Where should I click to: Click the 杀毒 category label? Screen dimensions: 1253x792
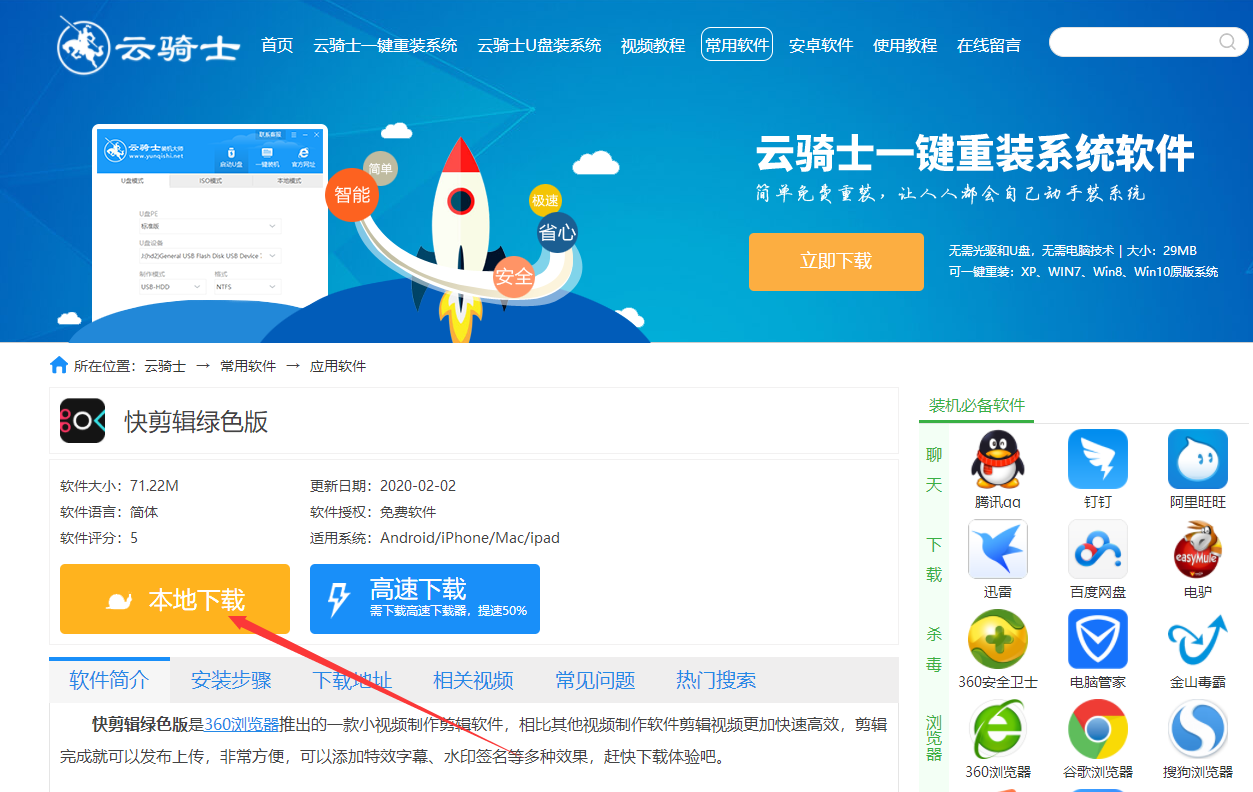pos(934,649)
